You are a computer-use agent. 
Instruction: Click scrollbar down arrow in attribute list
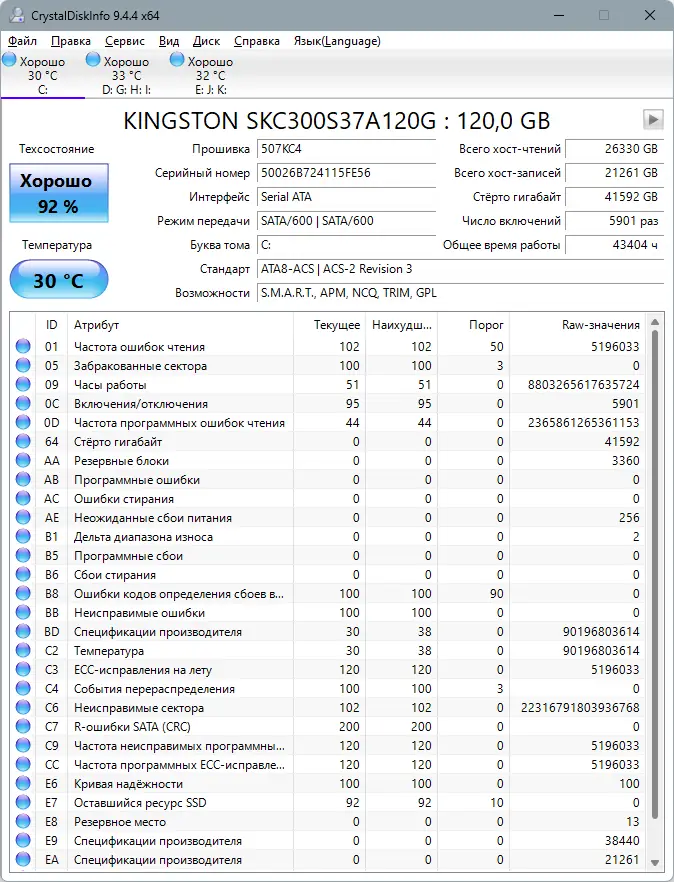click(x=655, y=862)
